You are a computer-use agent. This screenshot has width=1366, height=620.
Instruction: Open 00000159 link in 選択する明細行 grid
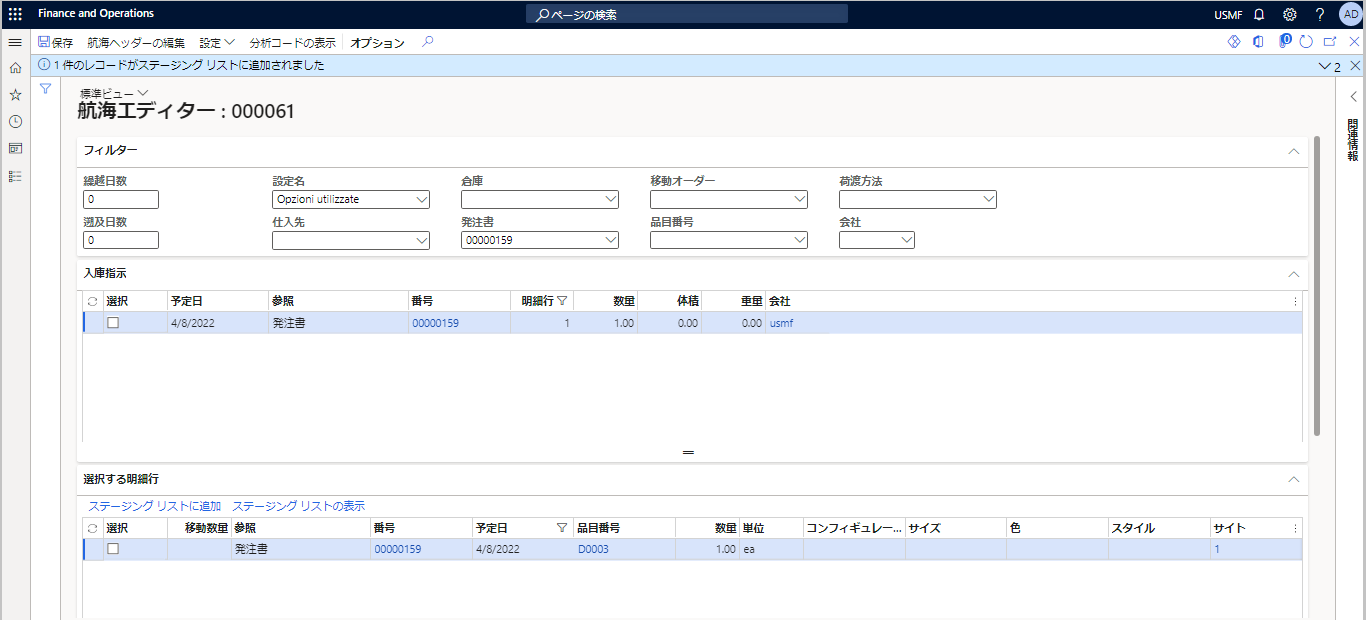pyautogui.click(x=398, y=549)
